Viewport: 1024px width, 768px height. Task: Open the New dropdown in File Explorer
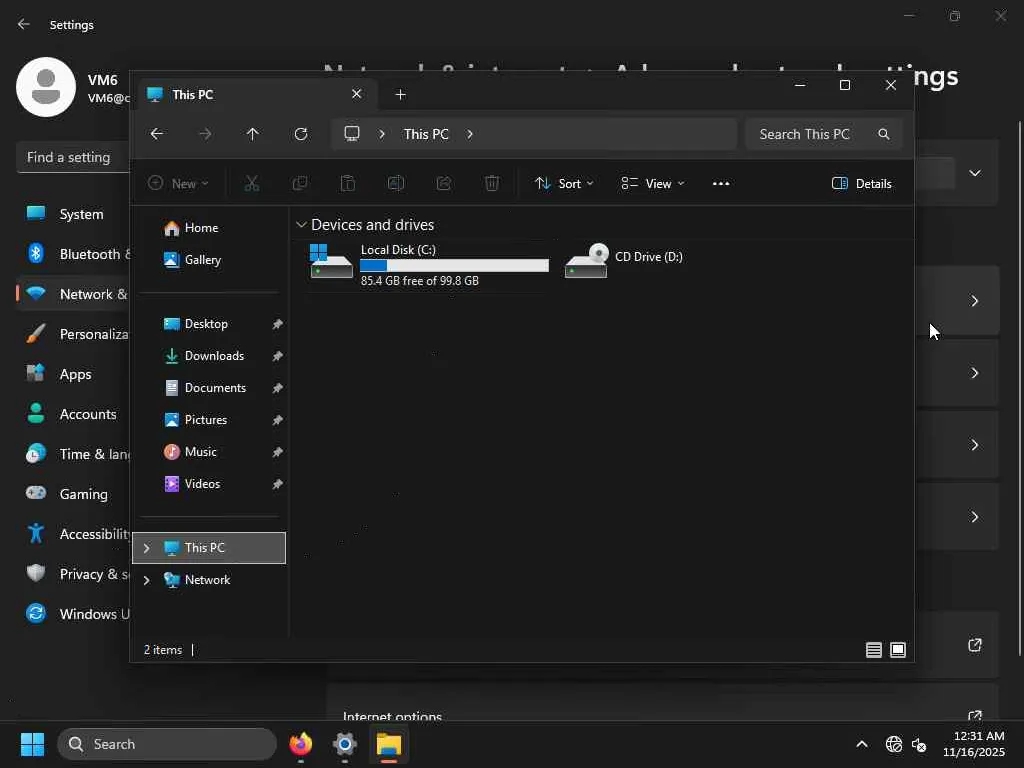click(178, 184)
